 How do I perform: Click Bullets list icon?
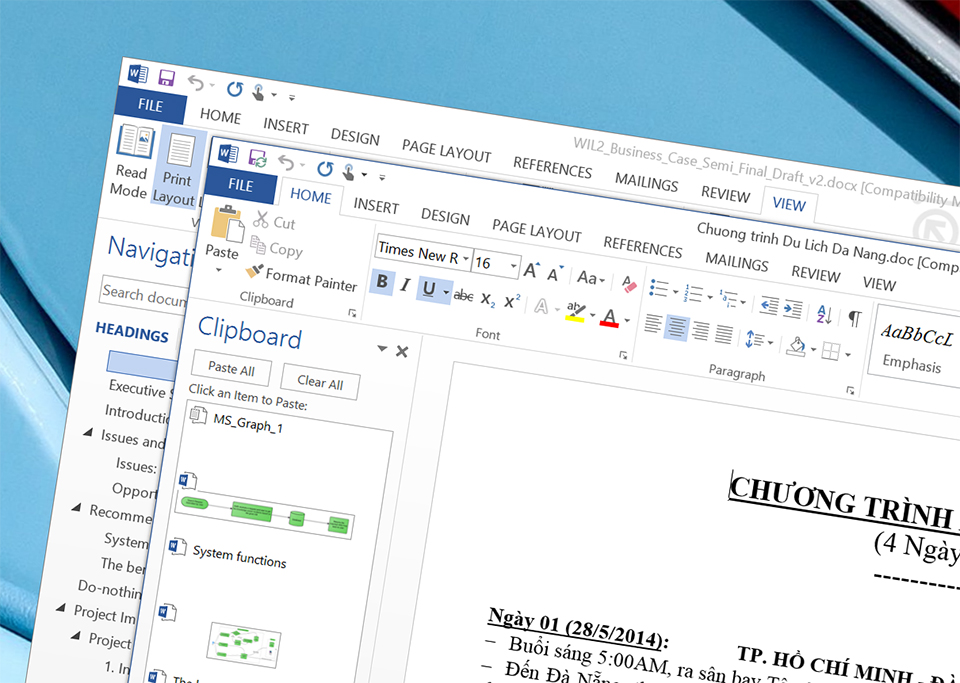659,288
